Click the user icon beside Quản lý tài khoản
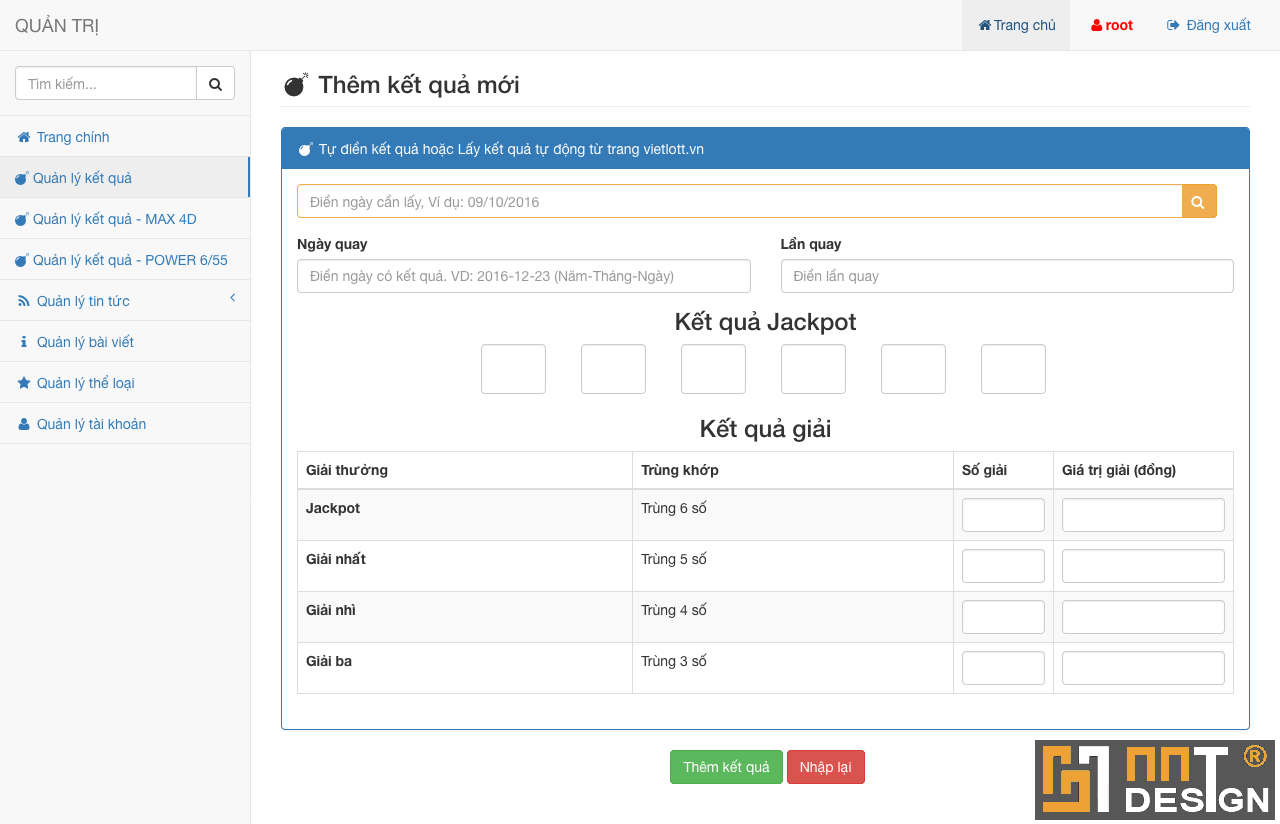This screenshot has height=824, width=1280. tap(24, 424)
